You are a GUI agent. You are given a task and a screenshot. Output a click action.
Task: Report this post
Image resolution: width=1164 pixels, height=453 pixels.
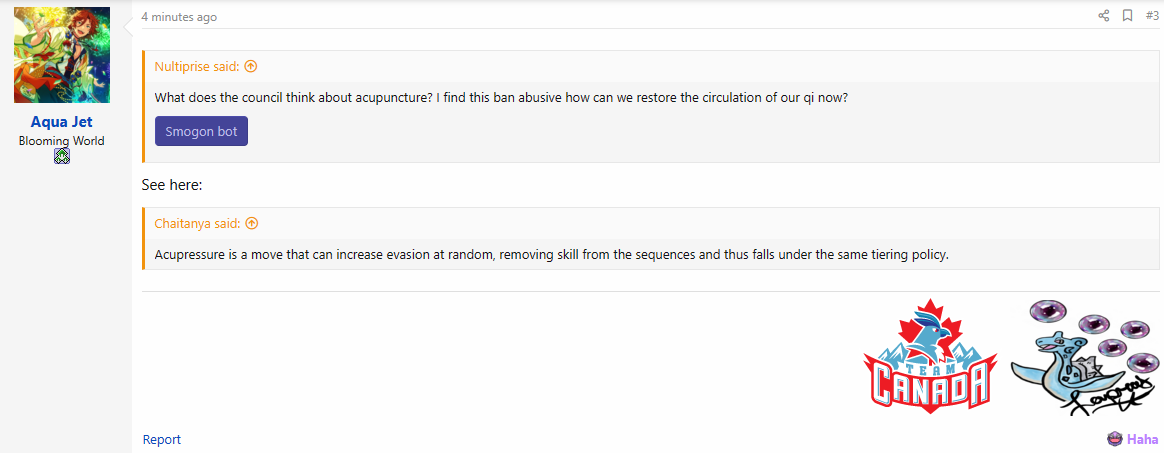161,440
